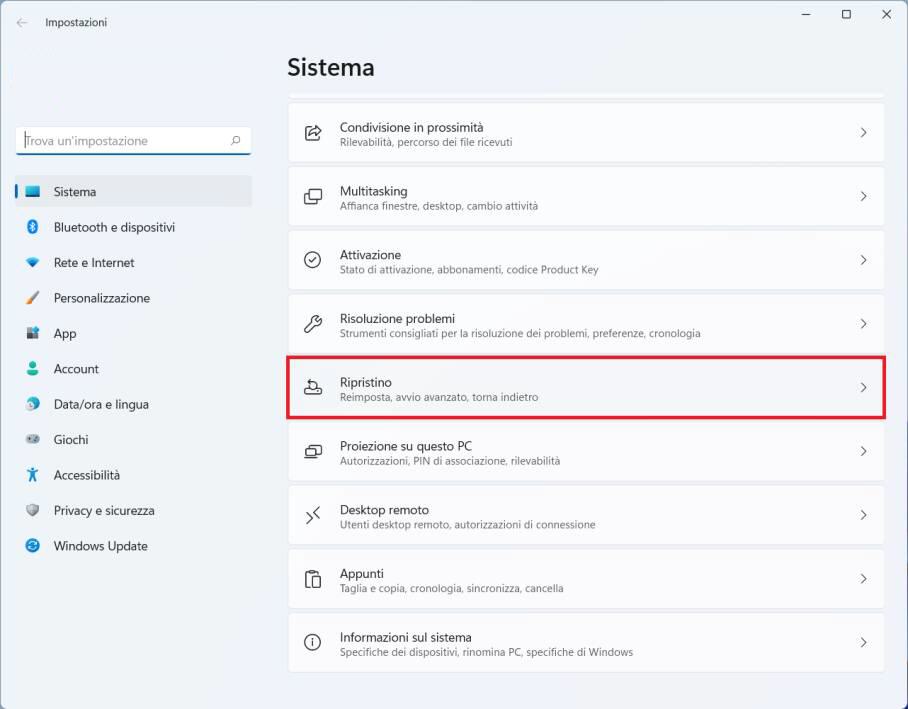Select Privacy e sicurezza in sidebar

pos(104,511)
